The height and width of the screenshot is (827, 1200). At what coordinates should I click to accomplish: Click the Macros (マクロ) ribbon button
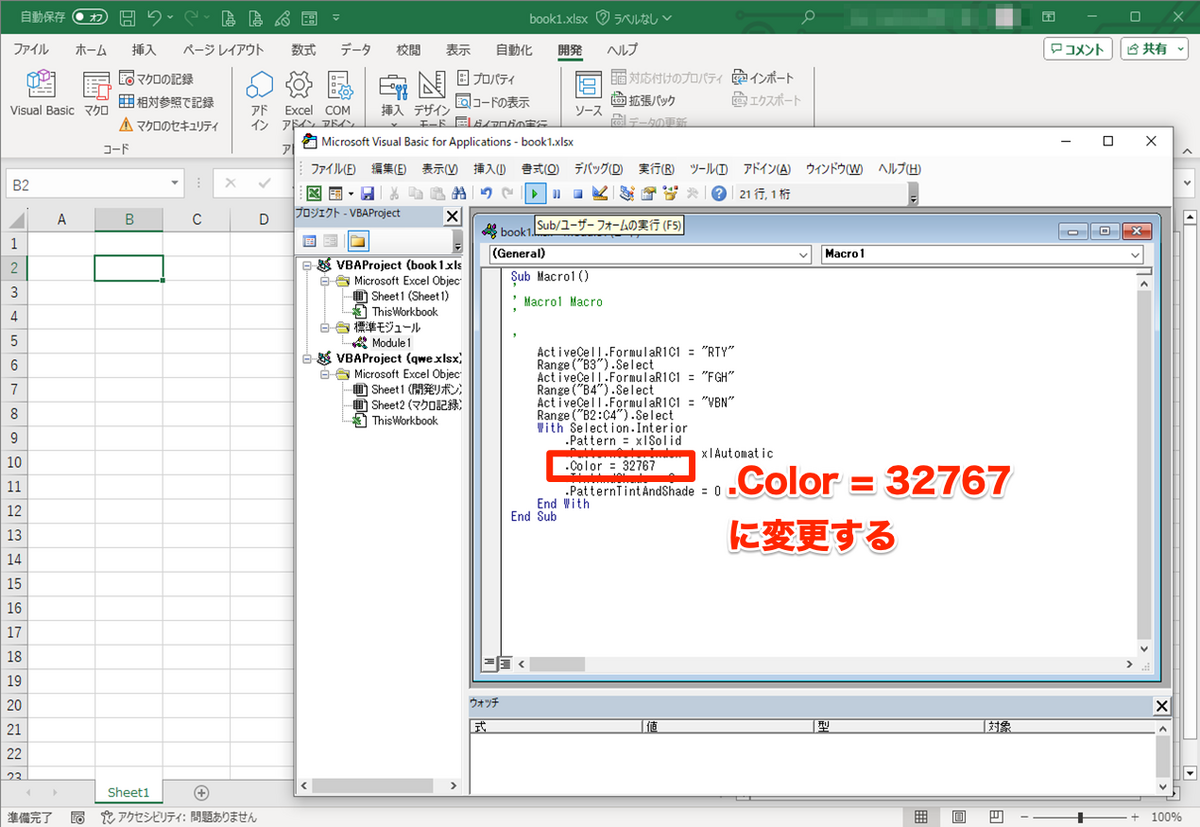tap(96, 96)
